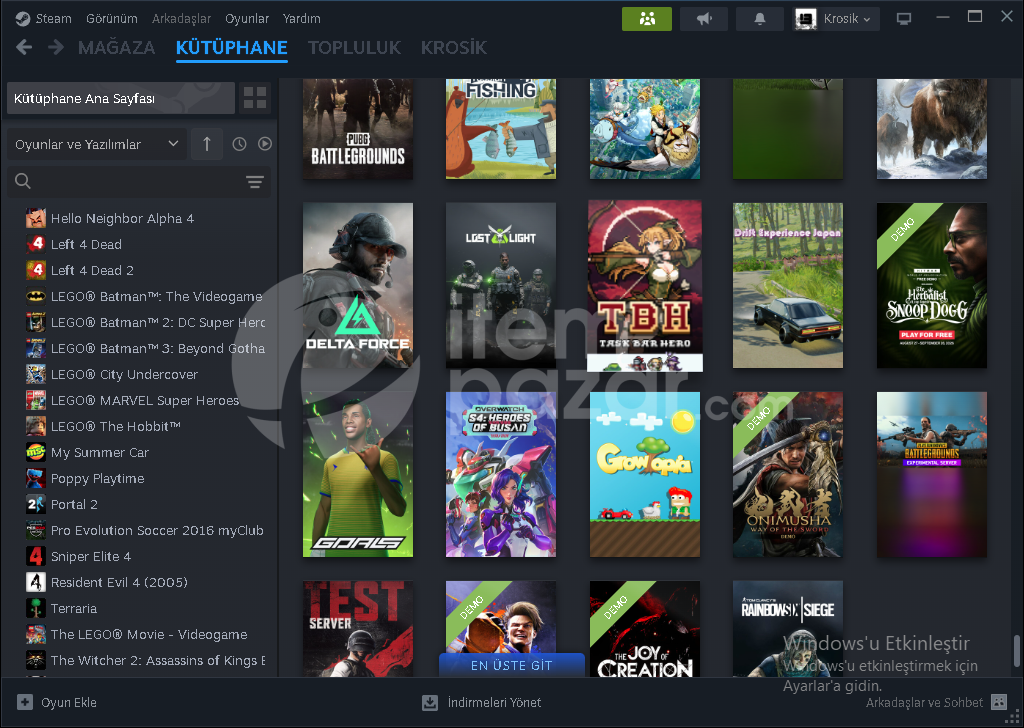Select The Witcher 2: Assassins of Kings
This screenshot has width=1024, height=728.
click(144, 661)
